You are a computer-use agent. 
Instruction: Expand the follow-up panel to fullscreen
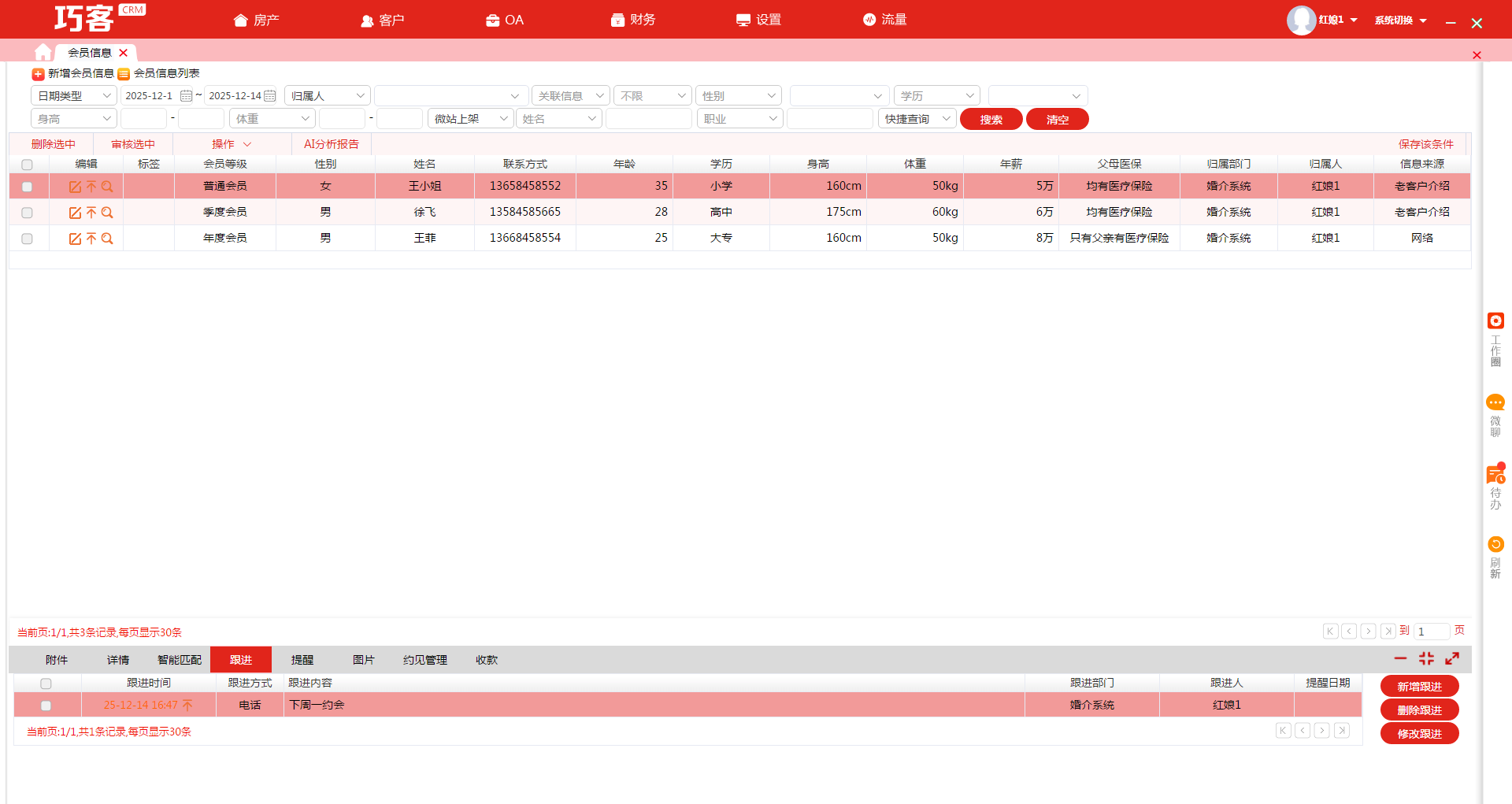[1452, 658]
